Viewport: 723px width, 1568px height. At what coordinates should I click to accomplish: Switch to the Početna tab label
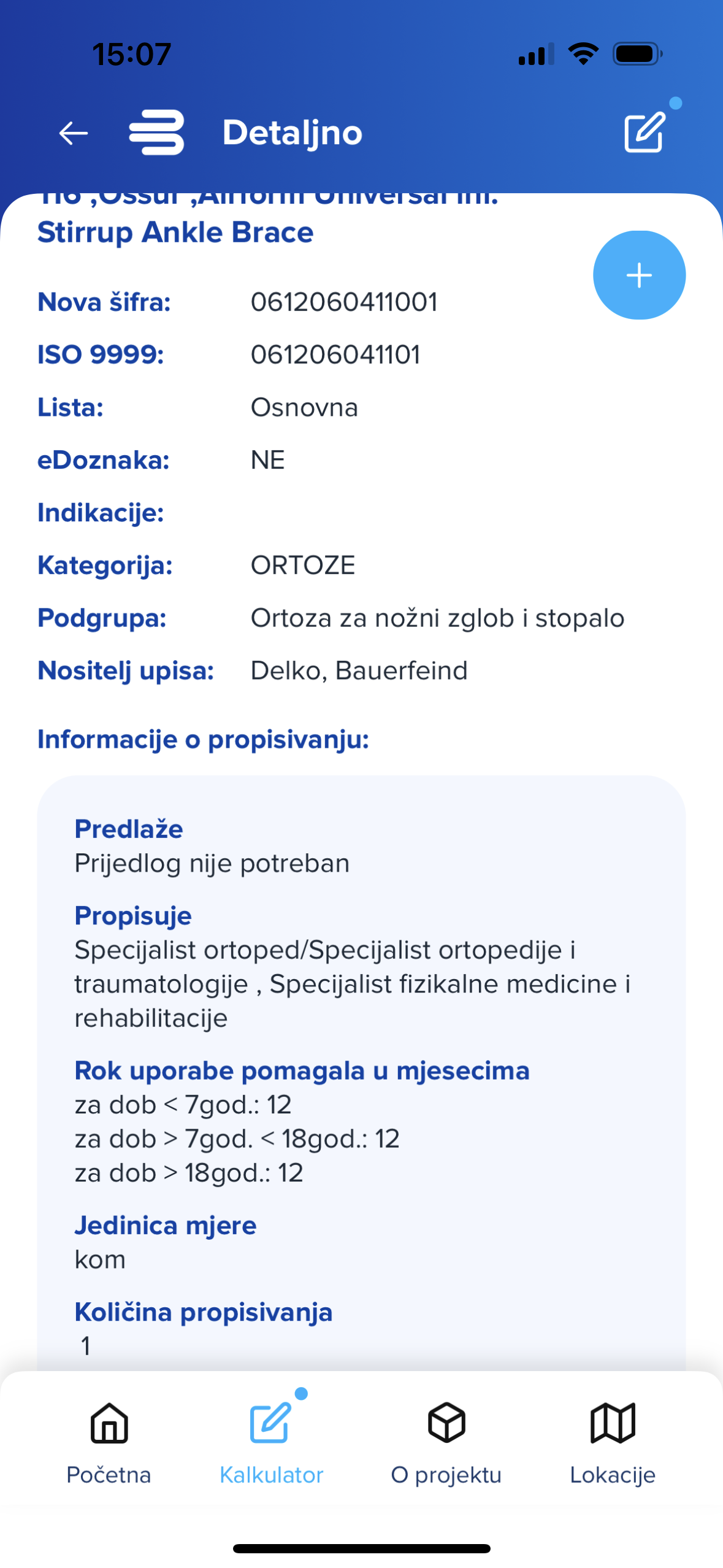[x=109, y=1474]
